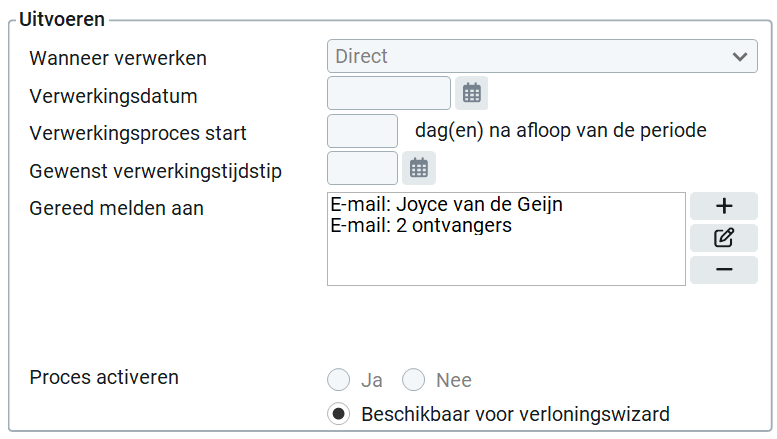Image resolution: width=777 pixels, height=439 pixels.
Task: Focus the Verwerkingsdatum date field
Action: coord(389,93)
